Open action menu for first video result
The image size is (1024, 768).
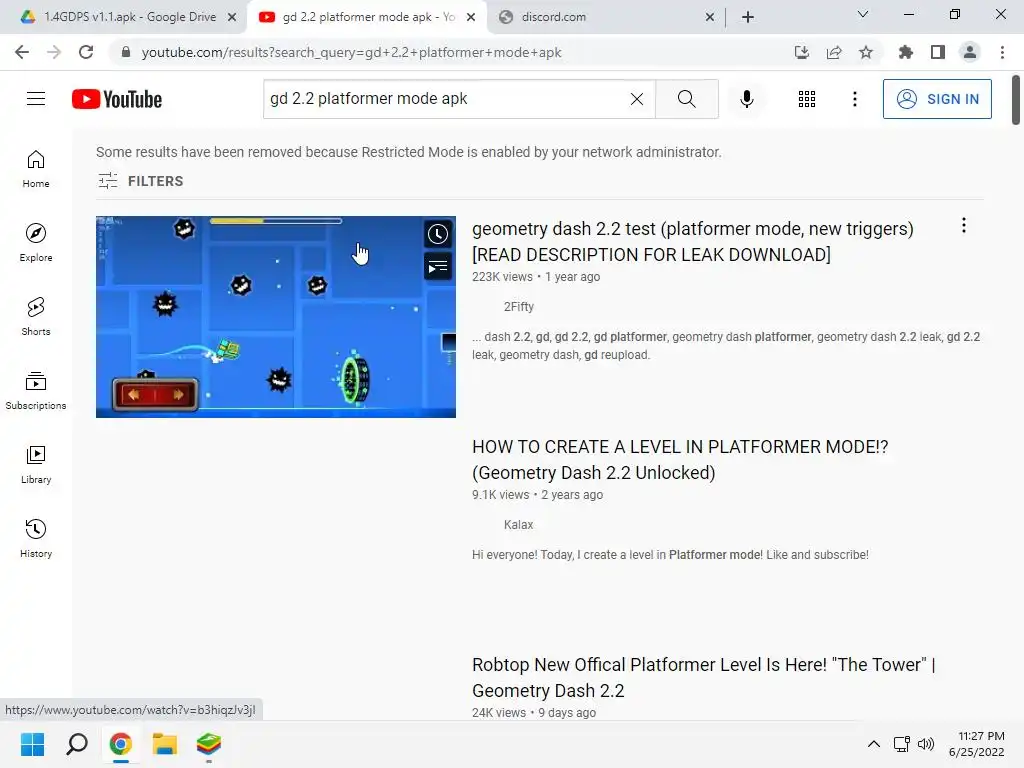click(x=963, y=226)
